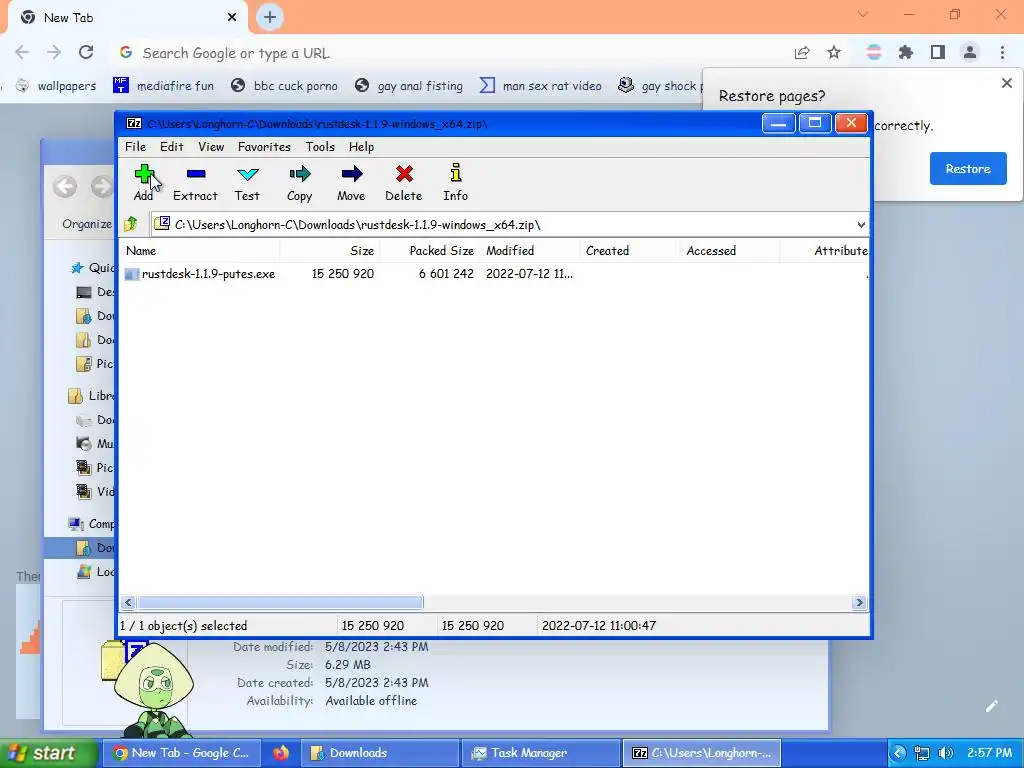The width and height of the screenshot is (1024, 768).
Task: Open the Favorites menu
Action: 264,147
